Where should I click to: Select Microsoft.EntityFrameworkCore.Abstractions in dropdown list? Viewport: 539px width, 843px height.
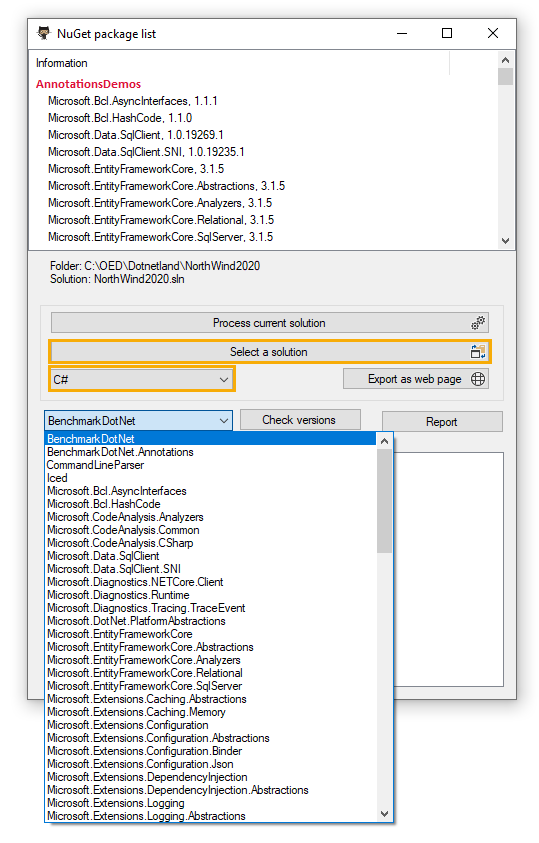211,647
